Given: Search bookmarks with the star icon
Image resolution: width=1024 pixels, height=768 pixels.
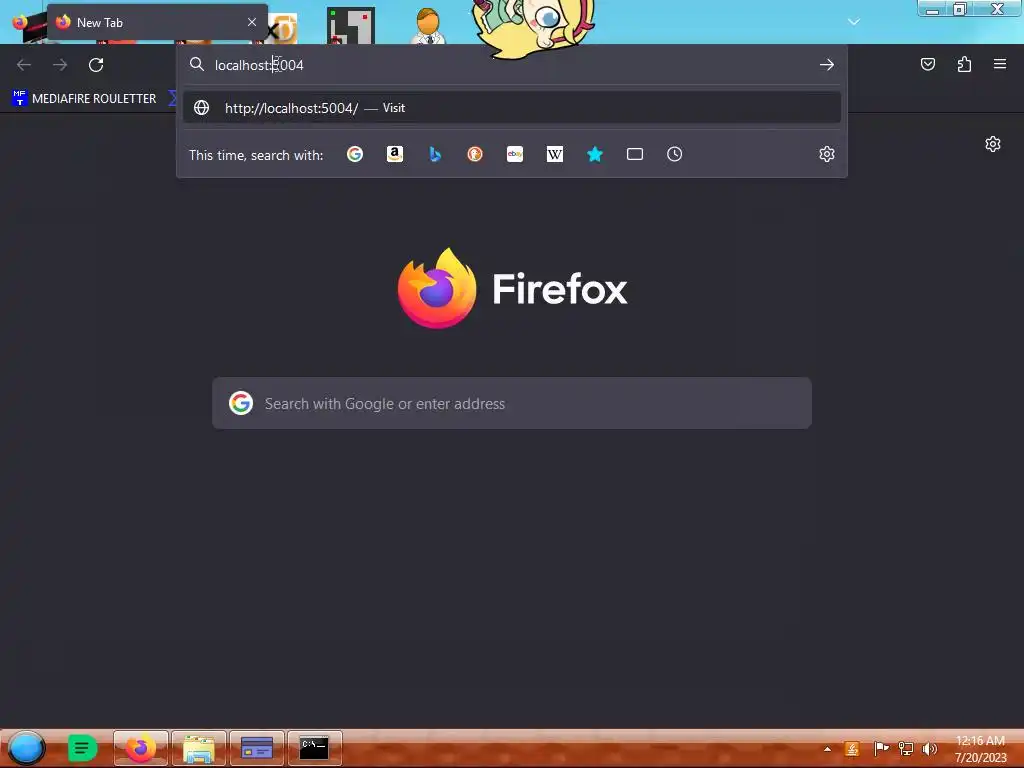Looking at the screenshot, I should (595, 154).
